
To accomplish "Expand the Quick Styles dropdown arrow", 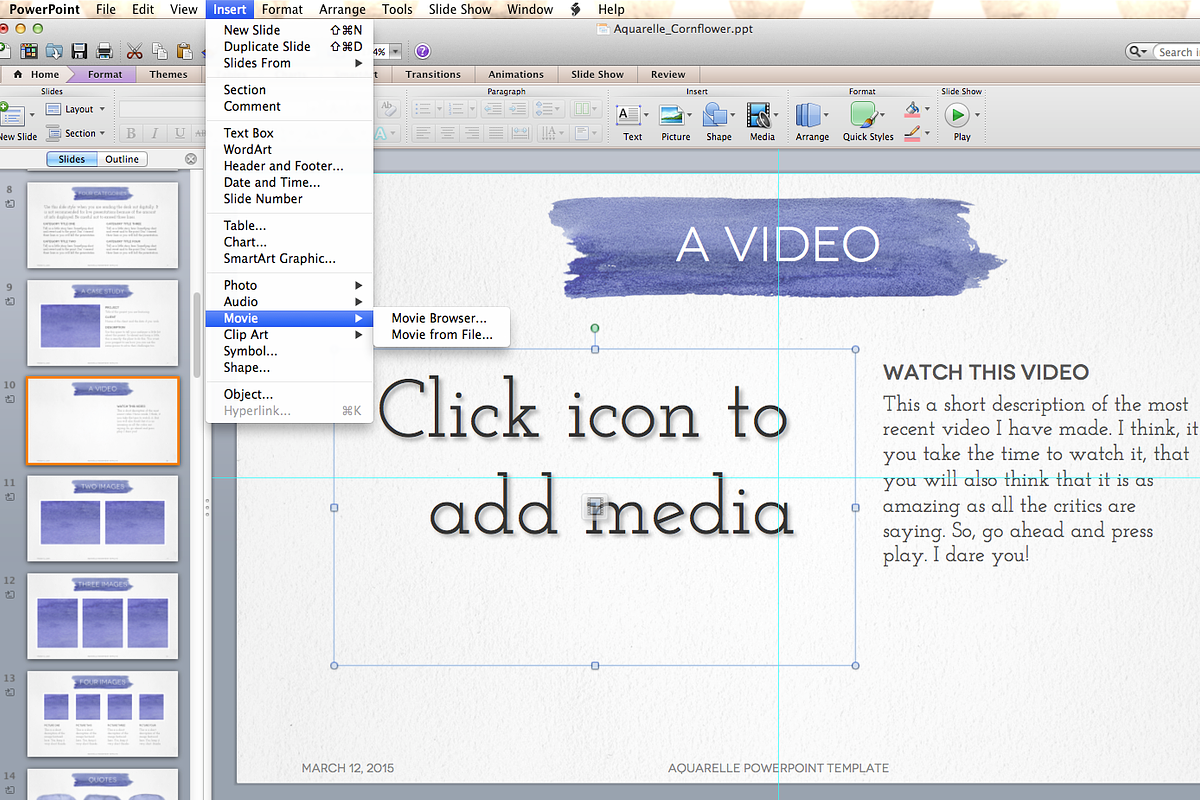I will click(883, 114).
